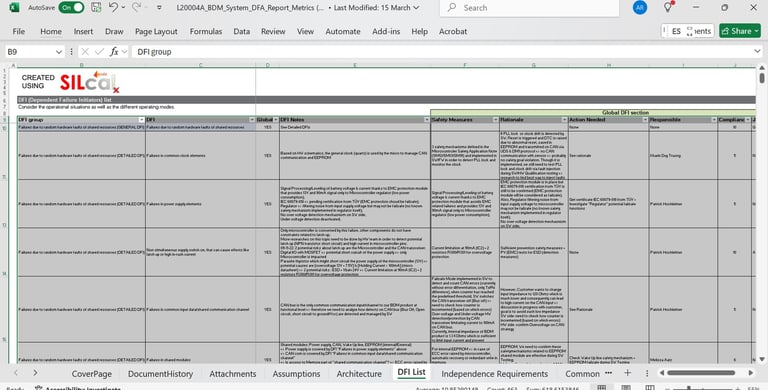Switch to the Architecture sheet tab
This screenshot has height=390, width=768.
pyautogui.click(x=359, y=374)
